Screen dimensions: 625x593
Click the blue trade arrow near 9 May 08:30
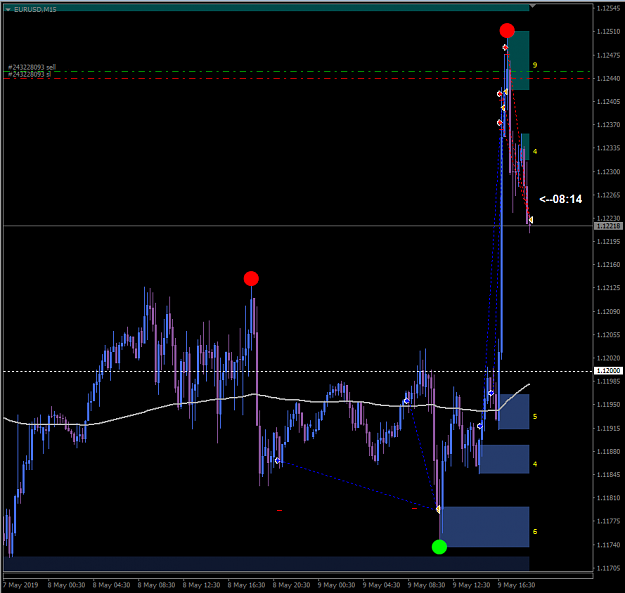tap(406, 401)
